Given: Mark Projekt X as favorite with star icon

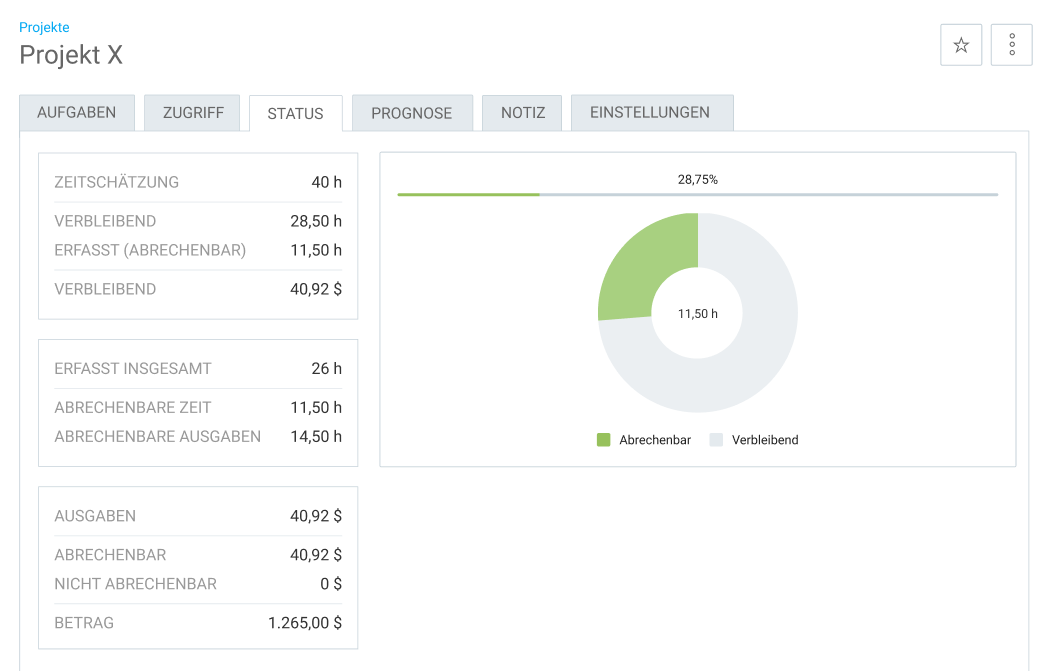Looking at the screenshot, I should pos(960,45).
